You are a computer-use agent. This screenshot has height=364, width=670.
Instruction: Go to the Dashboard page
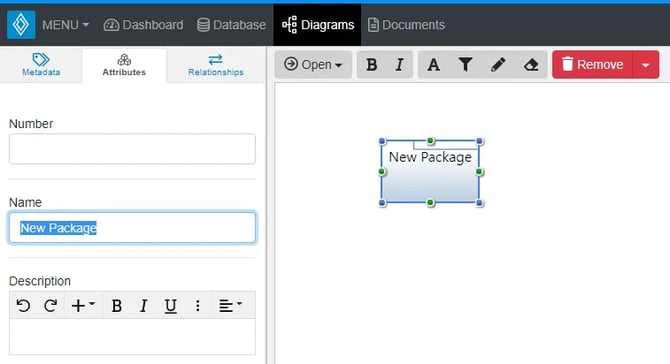(143, 25)
